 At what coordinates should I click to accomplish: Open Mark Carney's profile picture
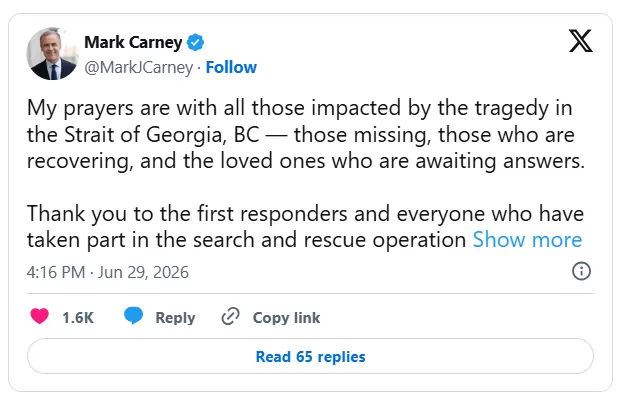52,54
